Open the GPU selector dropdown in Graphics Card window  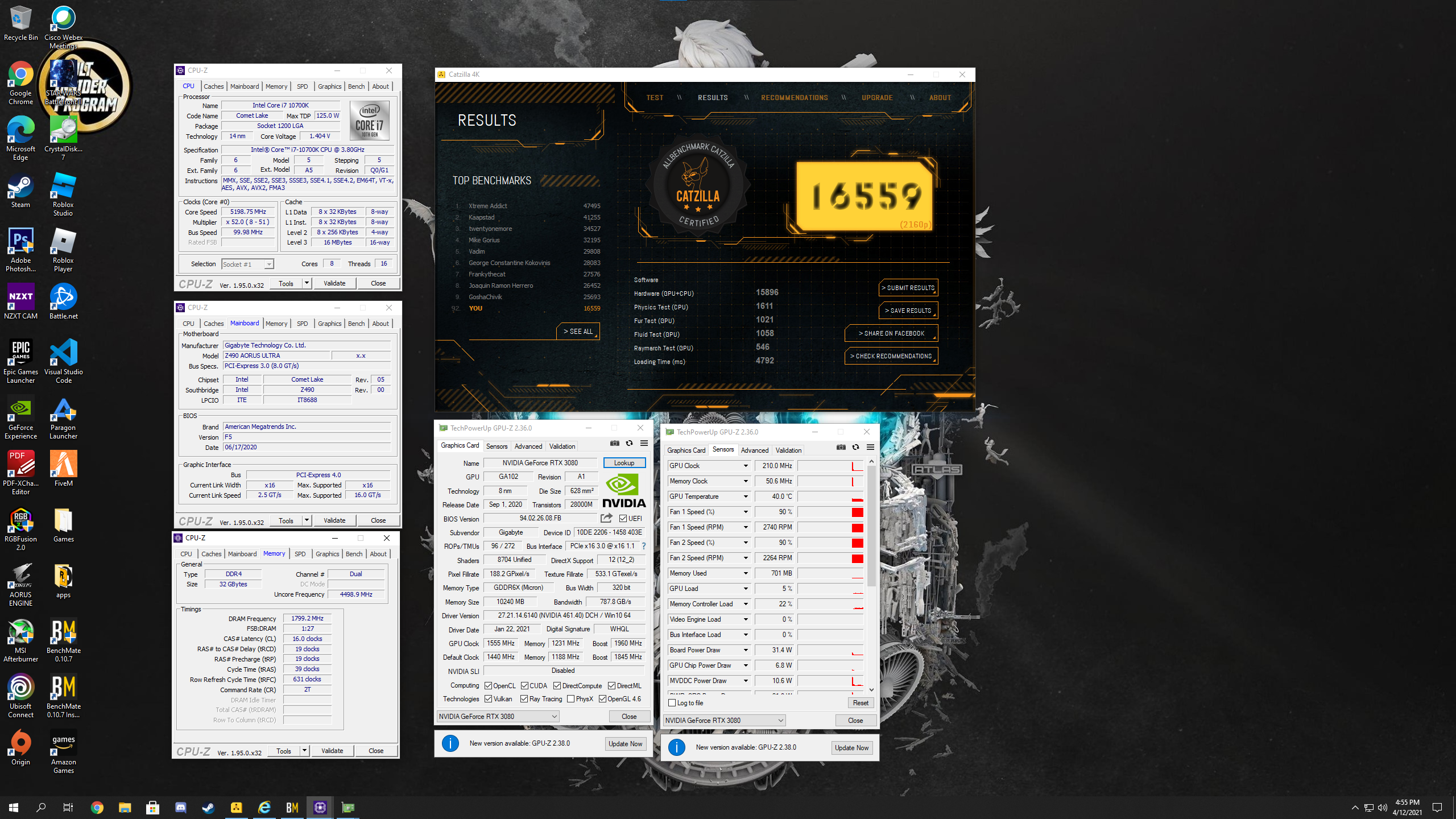[498, 716]
